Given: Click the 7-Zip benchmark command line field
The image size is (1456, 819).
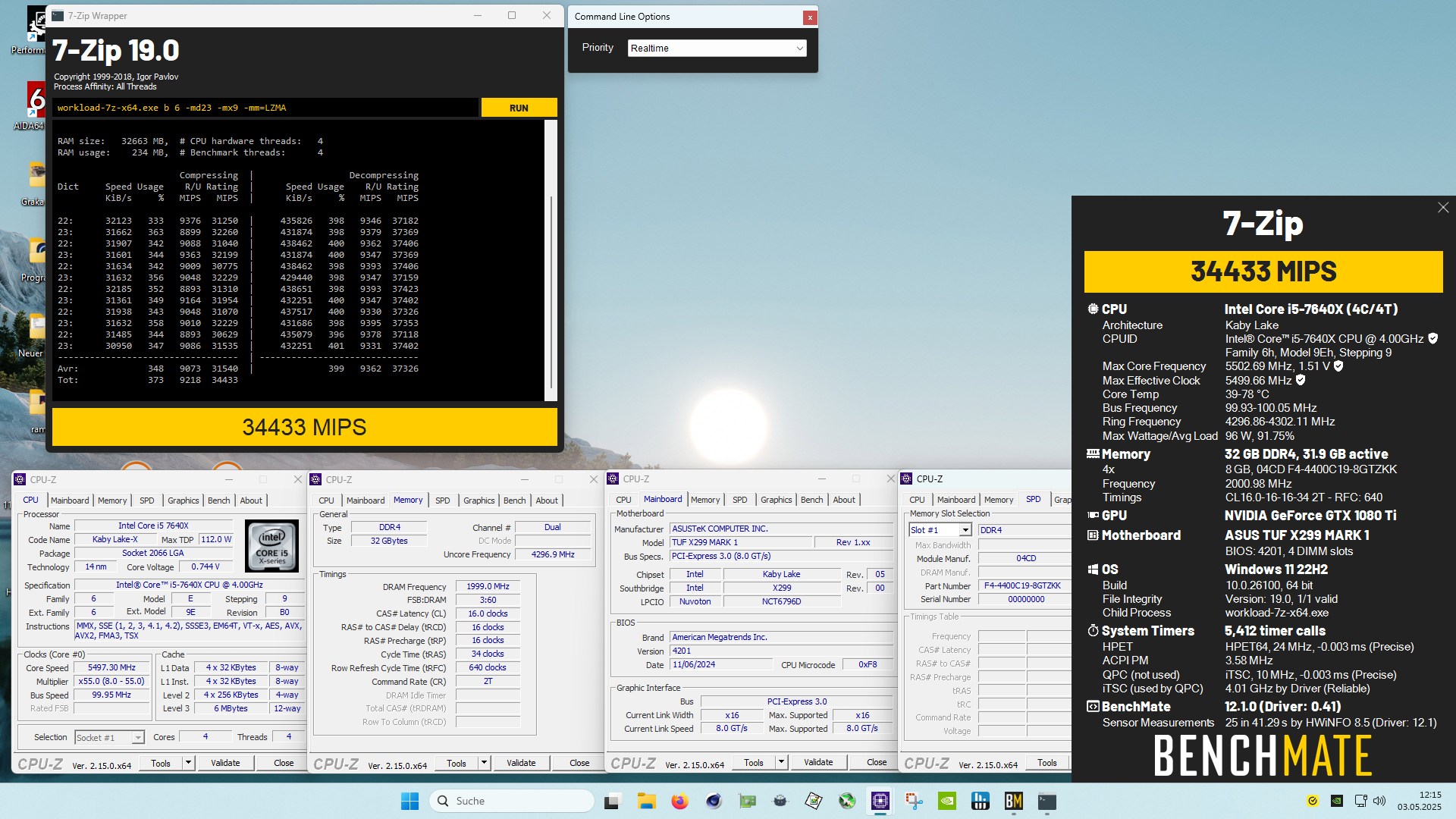Looking at the screenshot, I should [x=265, y=108].
